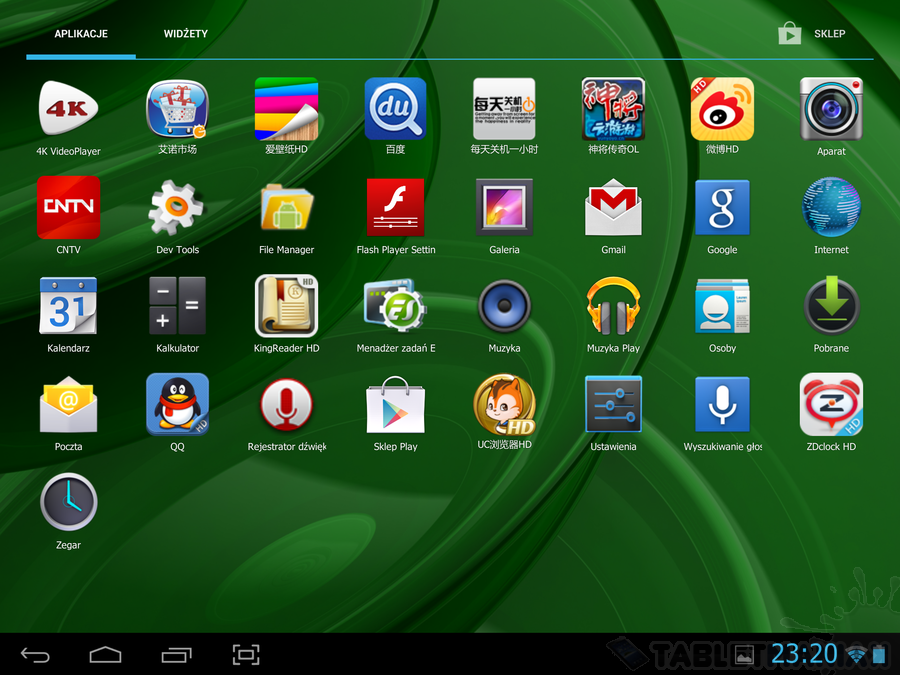
Task: Launch the Poczta email app
Action: point(68,404)
